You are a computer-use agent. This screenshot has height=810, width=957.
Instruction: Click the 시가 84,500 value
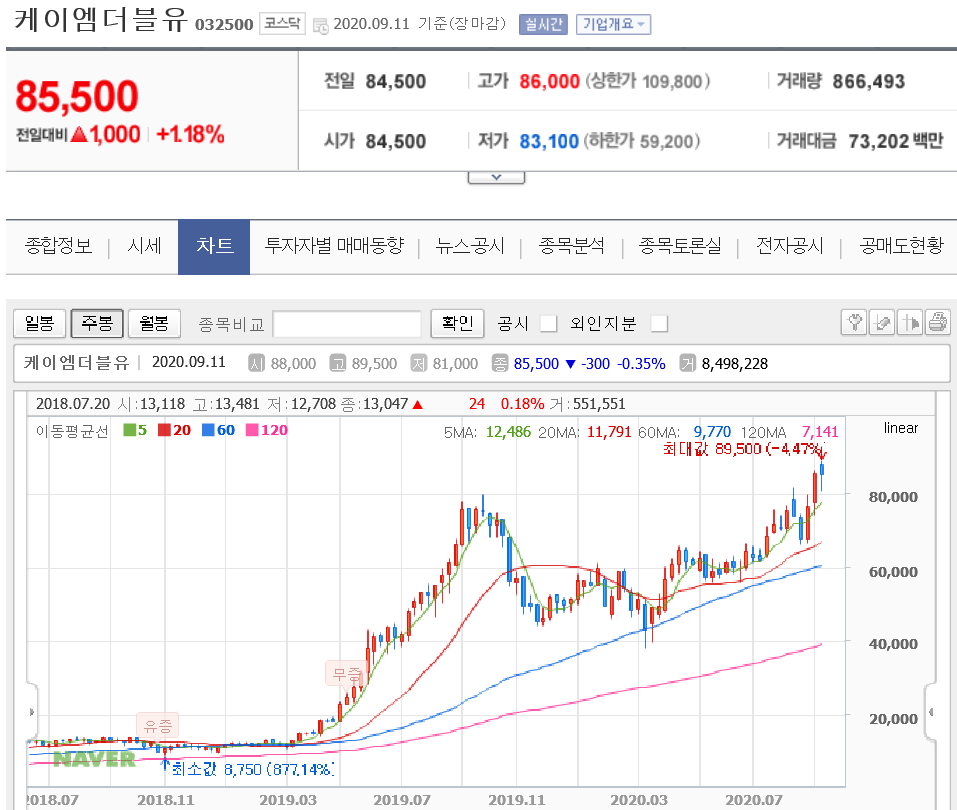click(395, 142)
